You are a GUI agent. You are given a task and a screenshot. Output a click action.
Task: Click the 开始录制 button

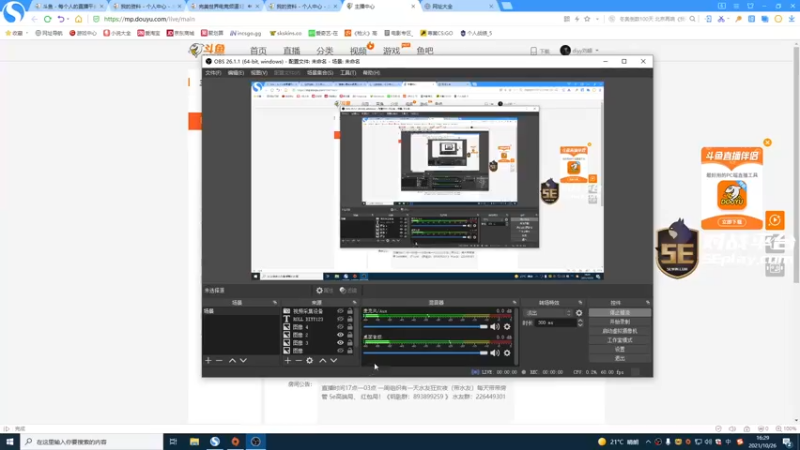point(620,322)
